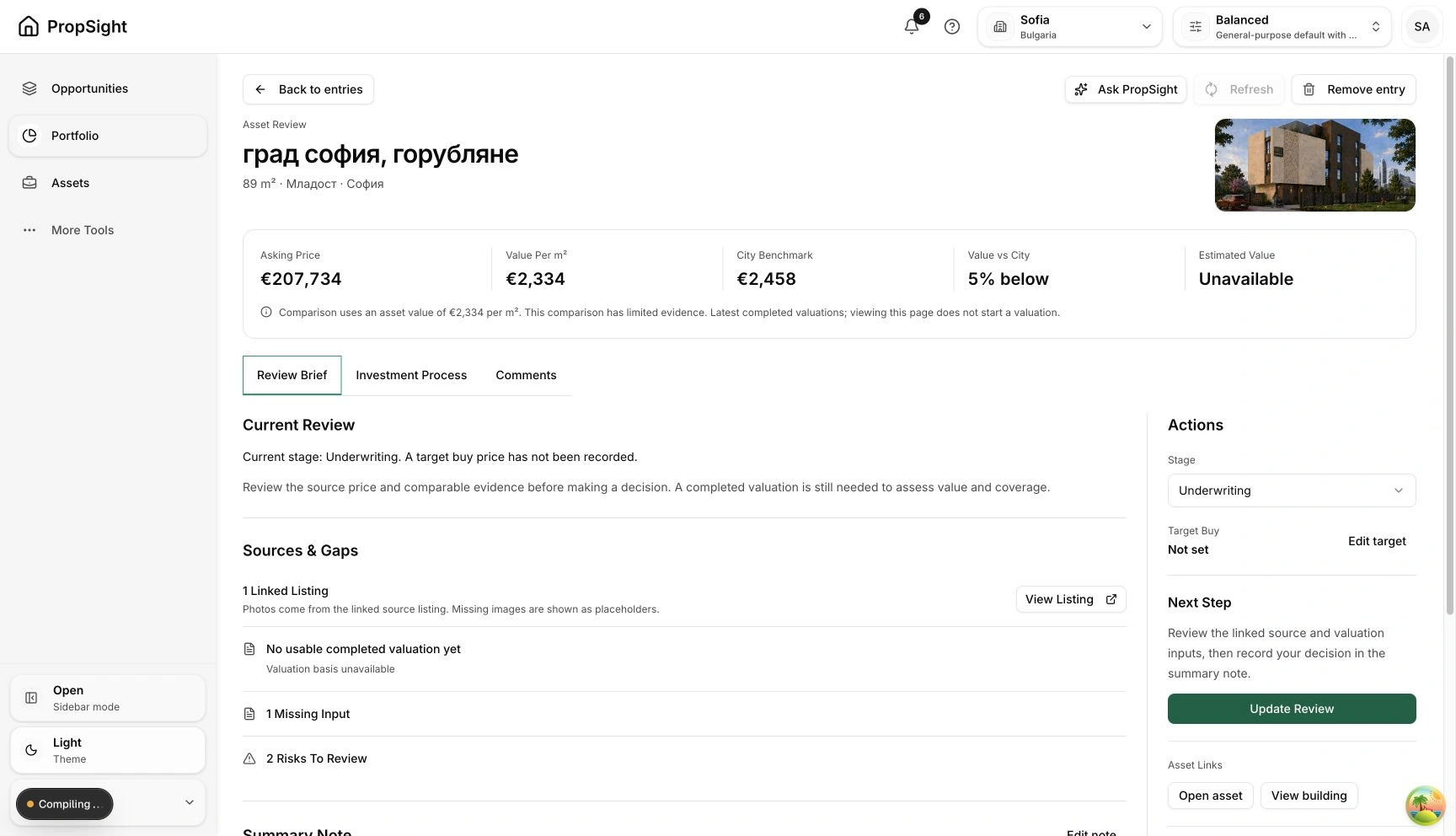Screen dimensions: 1456x836
Task: Expand the chevron next to Compiling
Action: coord(190,803)
